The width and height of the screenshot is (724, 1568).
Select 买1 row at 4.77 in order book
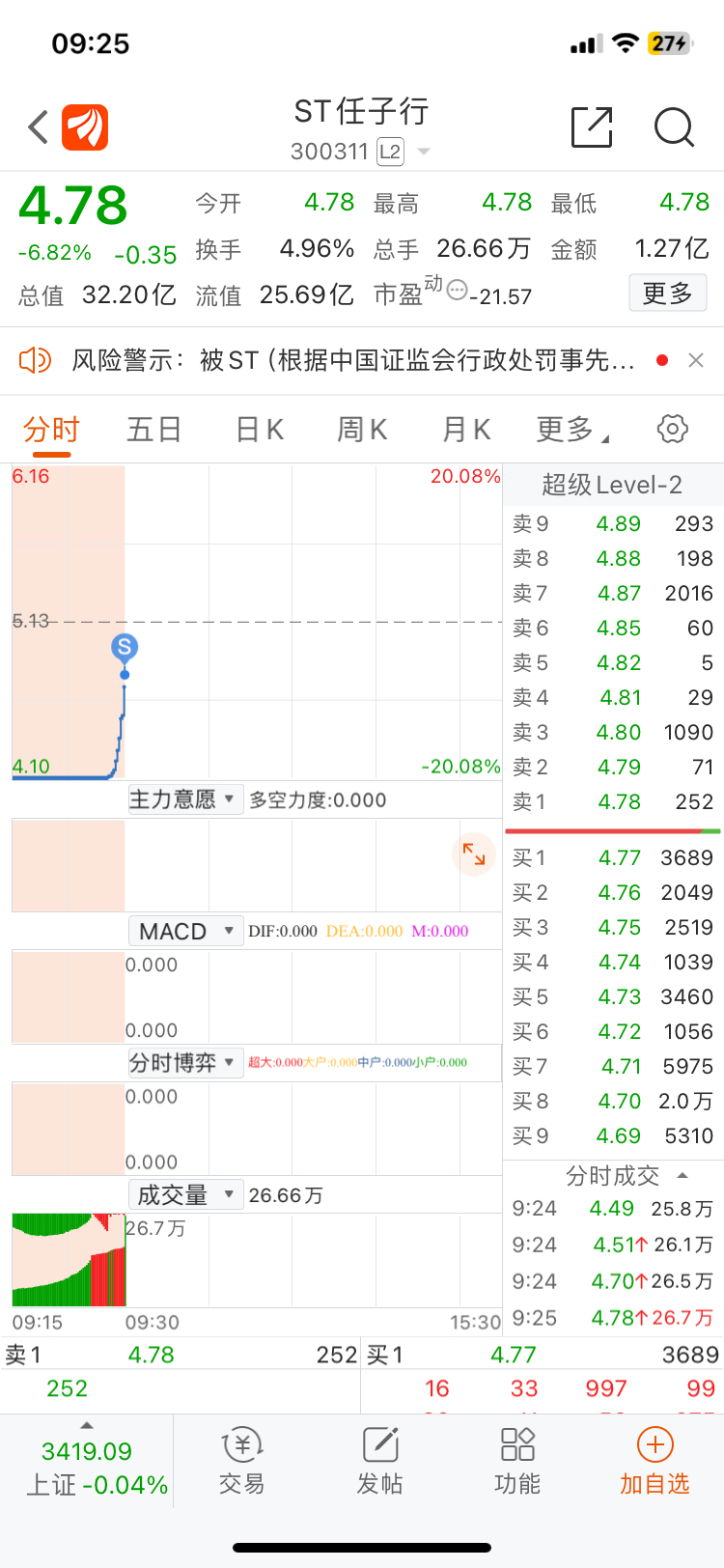coord(613,857)
